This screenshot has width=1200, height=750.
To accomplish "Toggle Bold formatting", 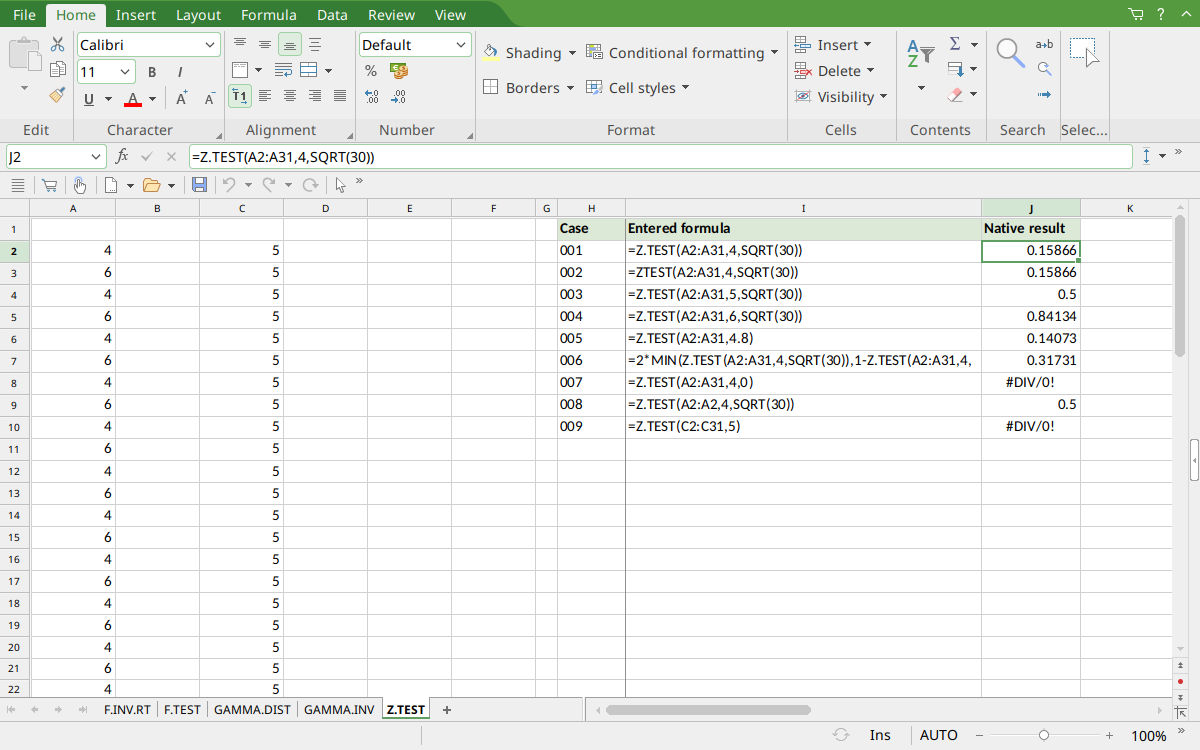I will click(x=152, y=72).
